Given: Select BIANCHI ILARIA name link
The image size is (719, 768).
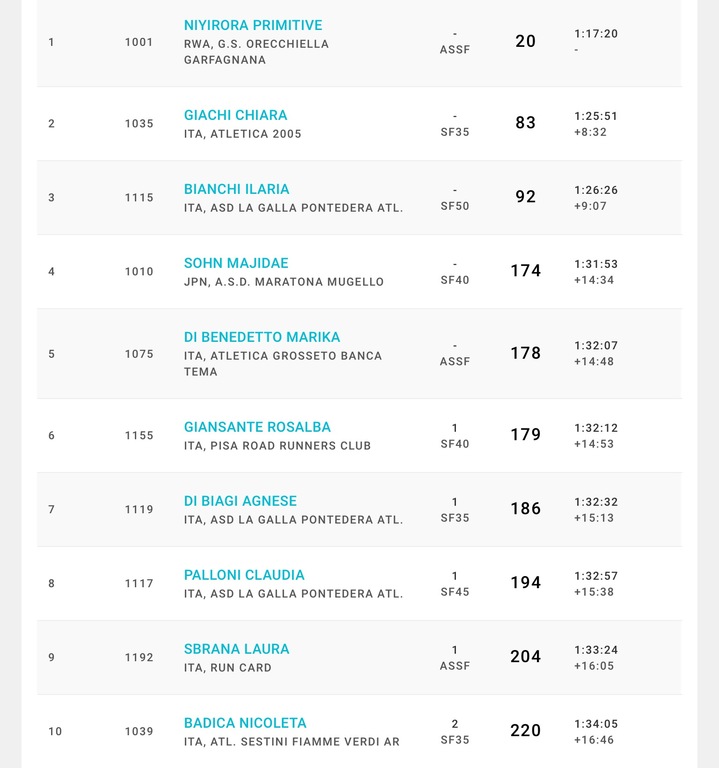Looking at the screenshot, I should pyautogui.click(x=237, y=189).
